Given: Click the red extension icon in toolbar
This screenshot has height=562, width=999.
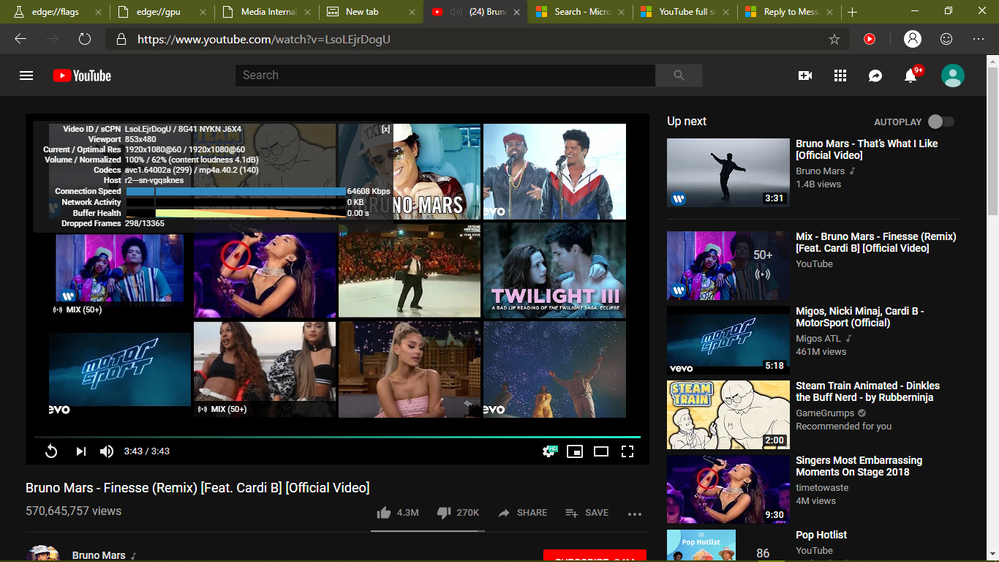Looking at the screenshot, I should pos(869,40).
